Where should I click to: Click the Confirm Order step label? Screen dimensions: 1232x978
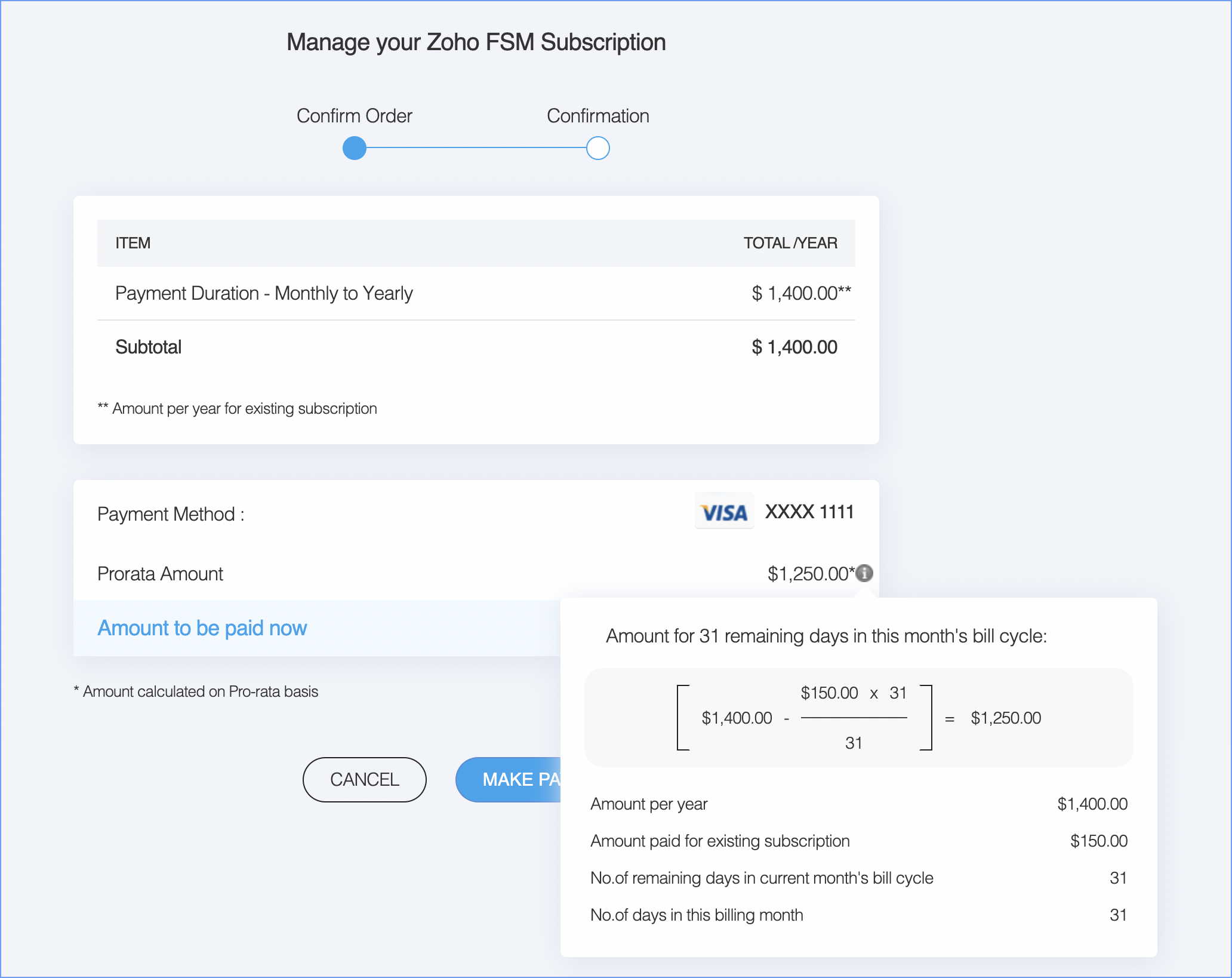[x=355, y=116]
